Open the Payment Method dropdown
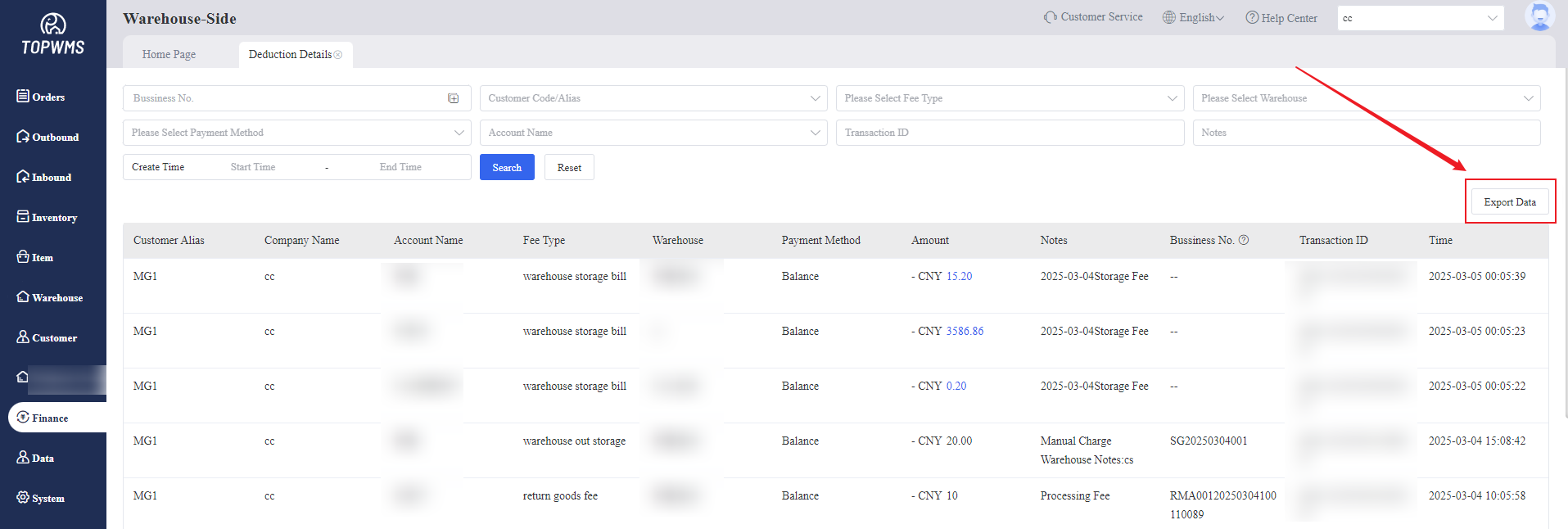The image size is (1568, 529). [296, 133]
